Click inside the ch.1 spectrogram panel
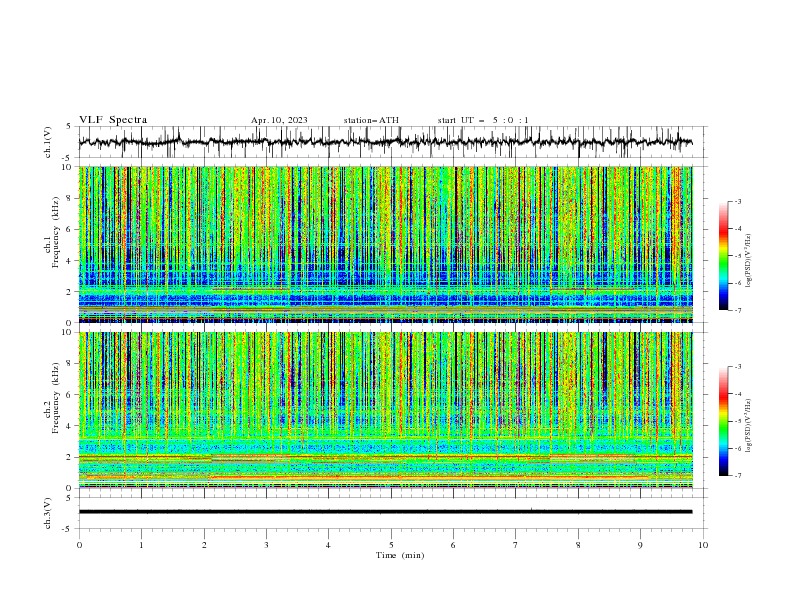 (x=385, y=244)
